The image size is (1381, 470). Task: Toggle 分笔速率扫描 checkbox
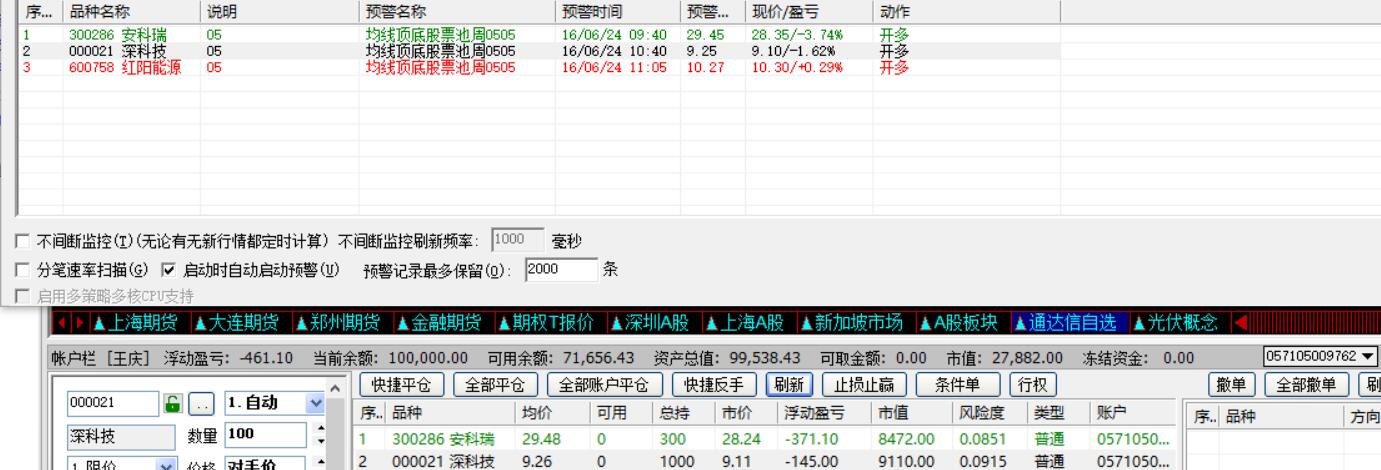[23, 270]
